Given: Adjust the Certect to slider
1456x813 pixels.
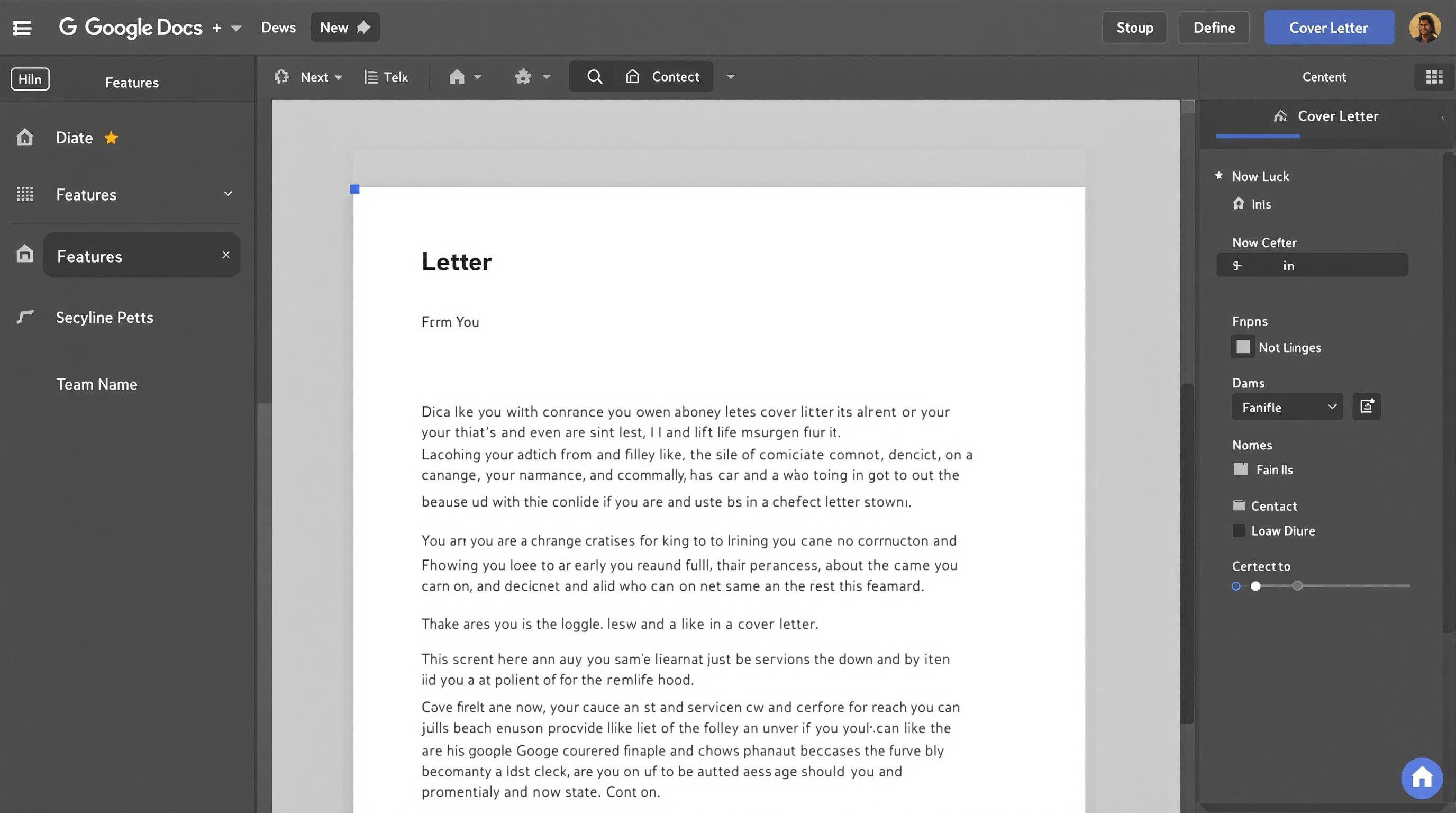Looking at the screenshot, I should click(x=1256, y=586).
